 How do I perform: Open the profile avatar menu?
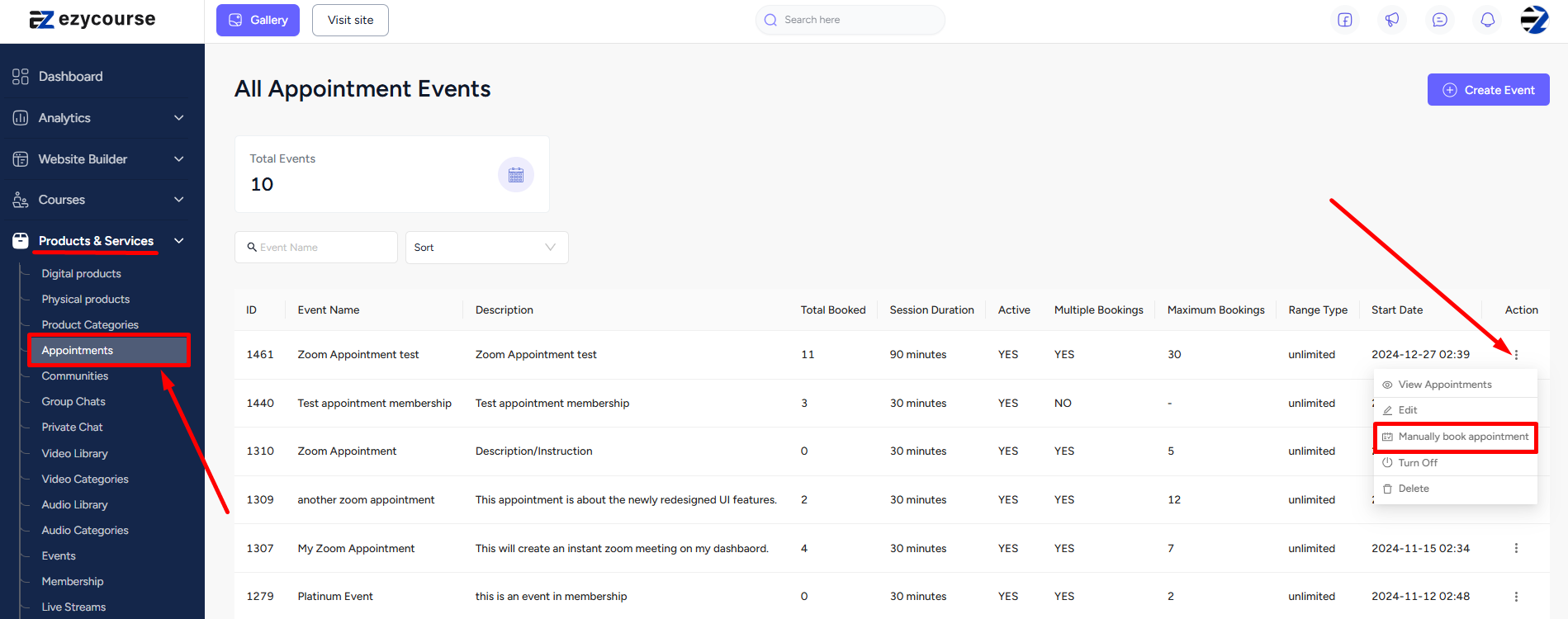[x=1535, y=20]
